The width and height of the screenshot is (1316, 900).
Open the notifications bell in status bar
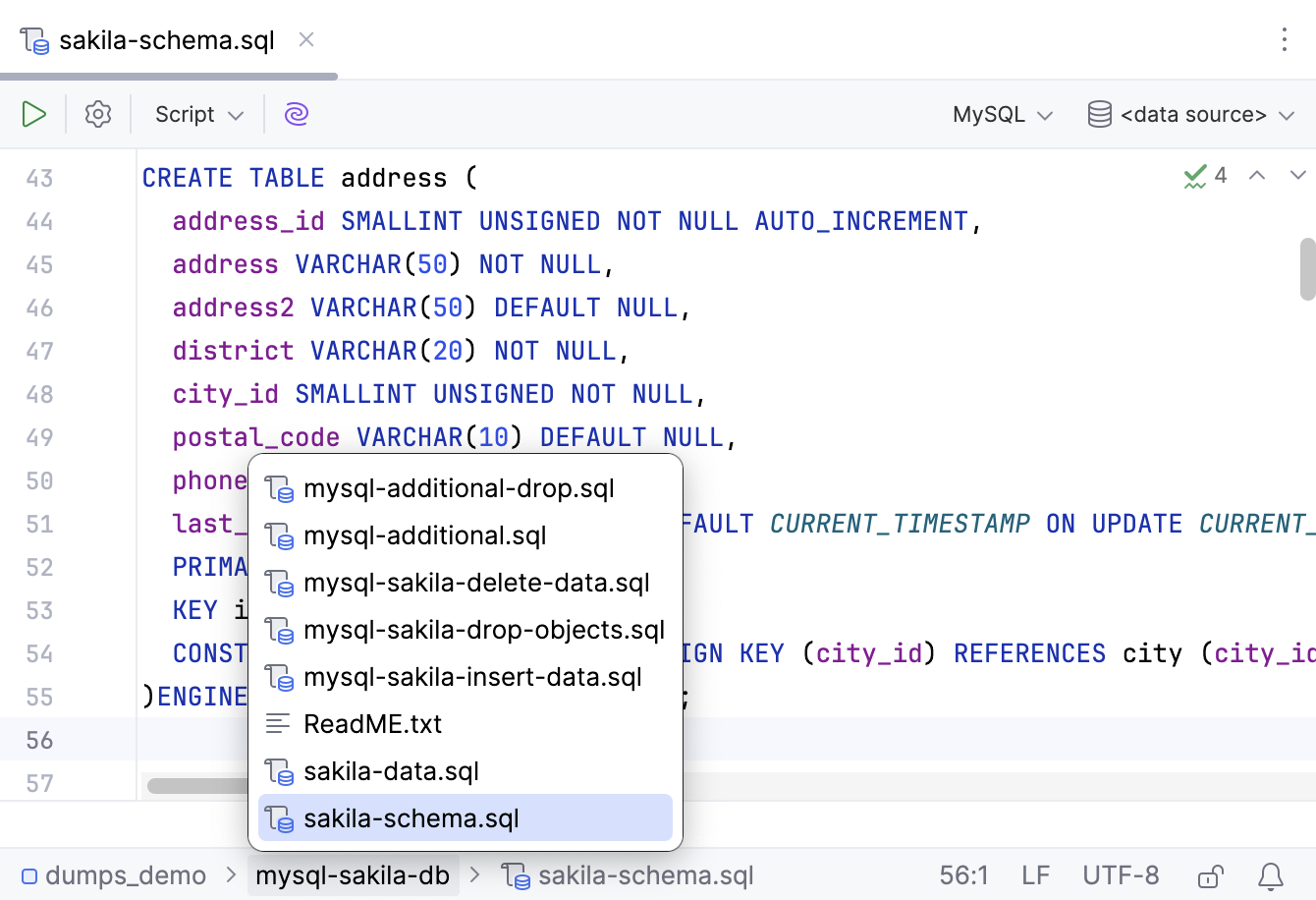[1271, 875]
